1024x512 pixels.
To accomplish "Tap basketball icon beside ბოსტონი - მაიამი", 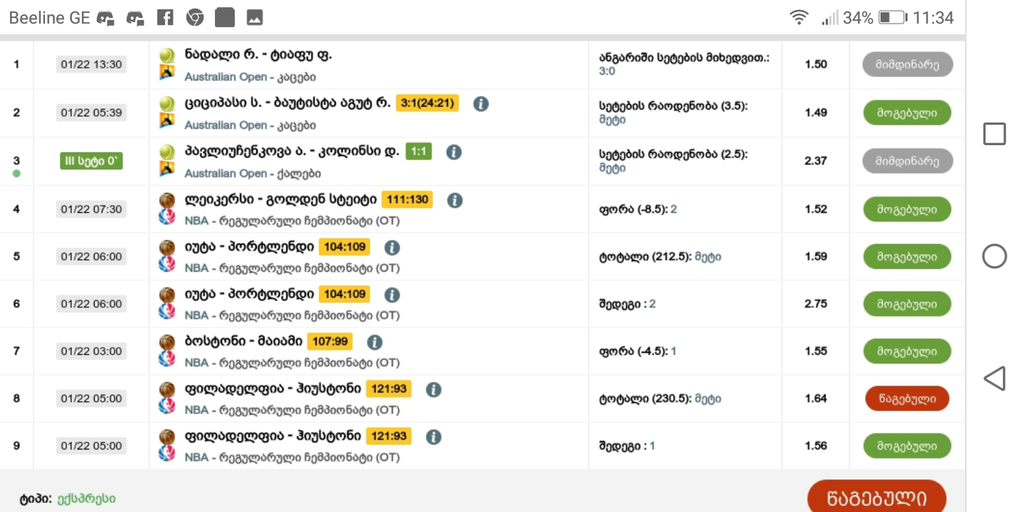I will (x=167, y=342).
